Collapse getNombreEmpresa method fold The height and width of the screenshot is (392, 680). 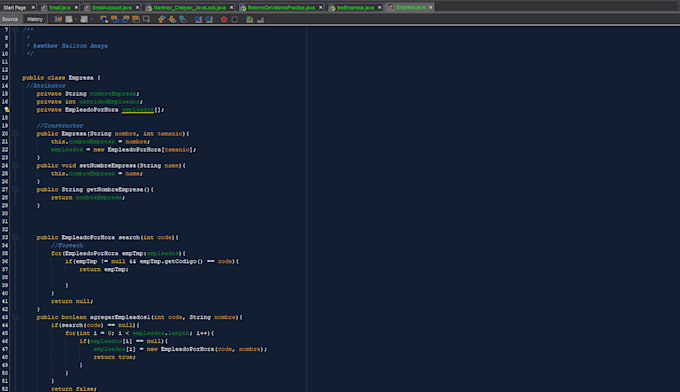(x=15, y=189)
